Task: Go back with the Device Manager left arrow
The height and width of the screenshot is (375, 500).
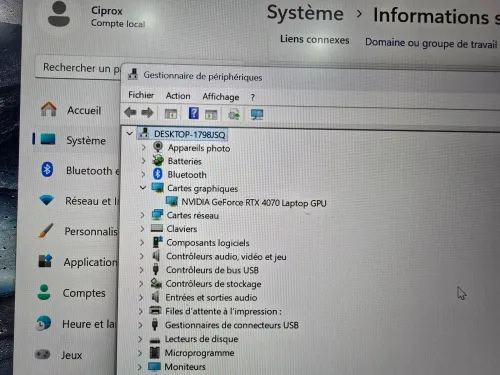Action: coord(130,112)
